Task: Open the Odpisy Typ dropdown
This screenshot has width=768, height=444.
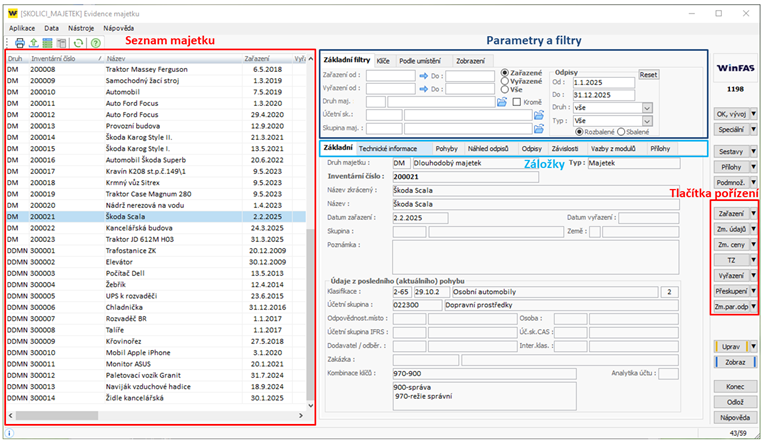Action: [647, 121]
